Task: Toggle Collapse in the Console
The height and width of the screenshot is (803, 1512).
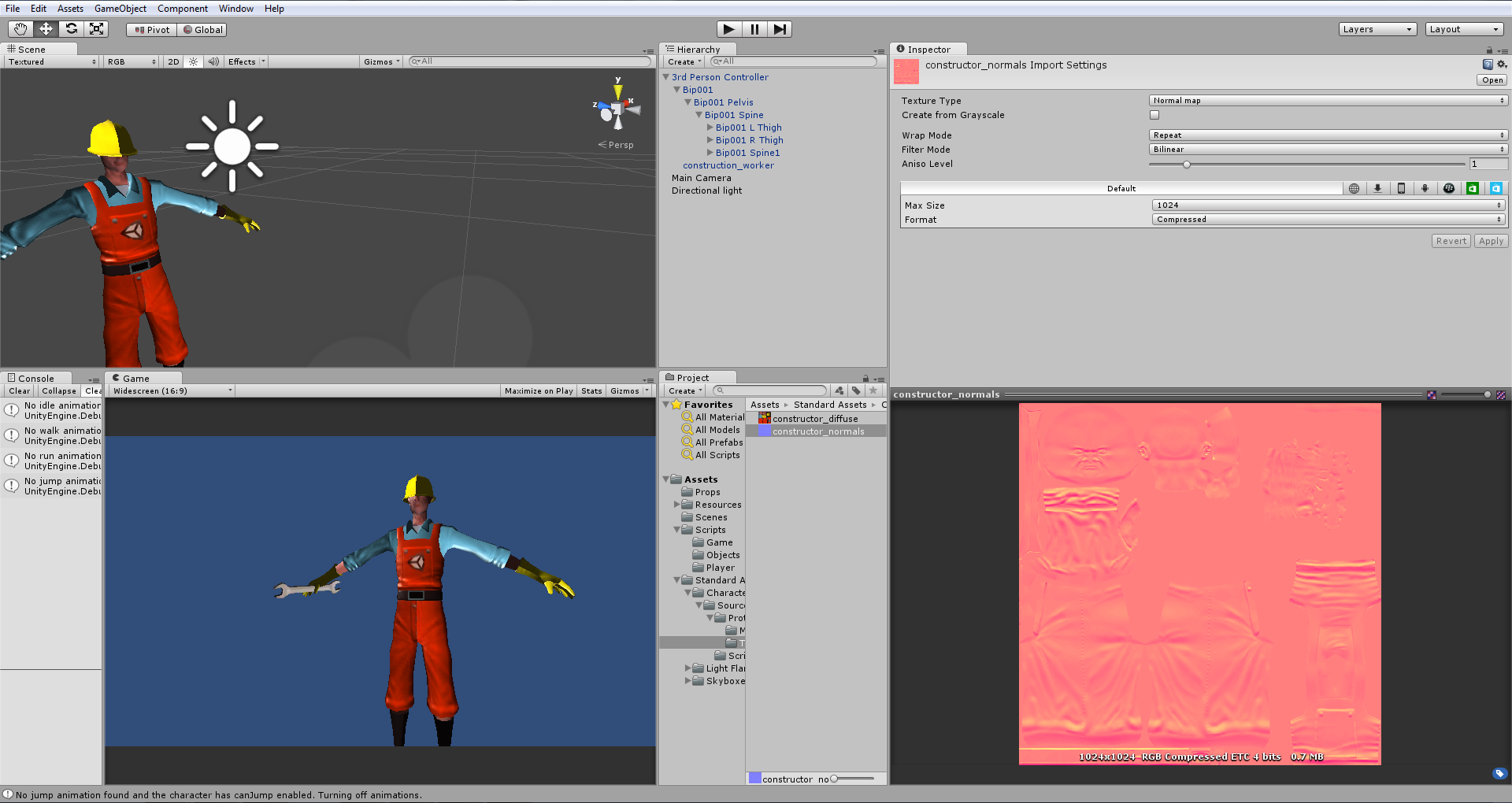Action: [x=59, y=390]
